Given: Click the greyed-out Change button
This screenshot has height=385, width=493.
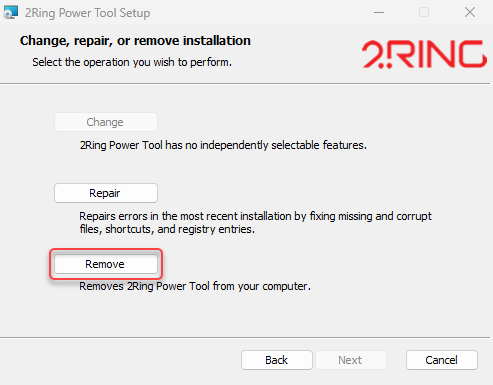Looking at the screenshot, I should pyautogui.click(x=106, y=122).
